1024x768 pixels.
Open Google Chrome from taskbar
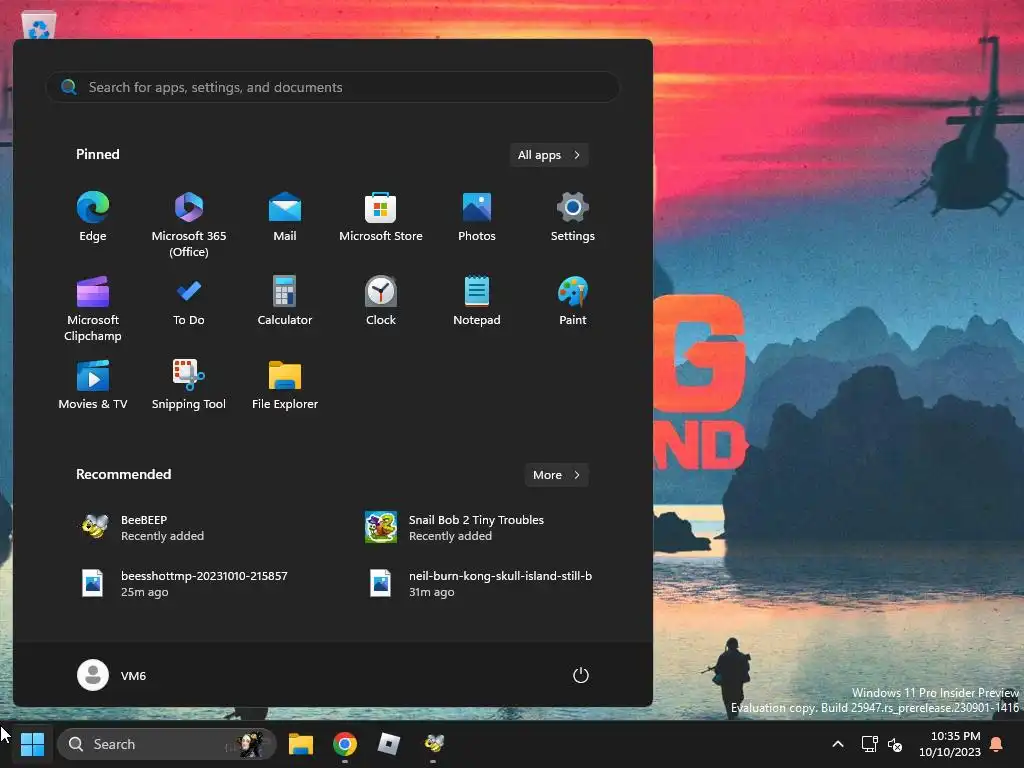coord(345,744)
